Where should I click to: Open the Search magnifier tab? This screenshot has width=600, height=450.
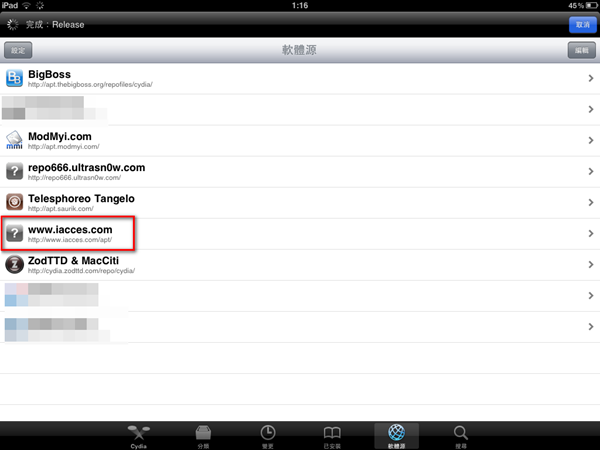pos(461,436)
